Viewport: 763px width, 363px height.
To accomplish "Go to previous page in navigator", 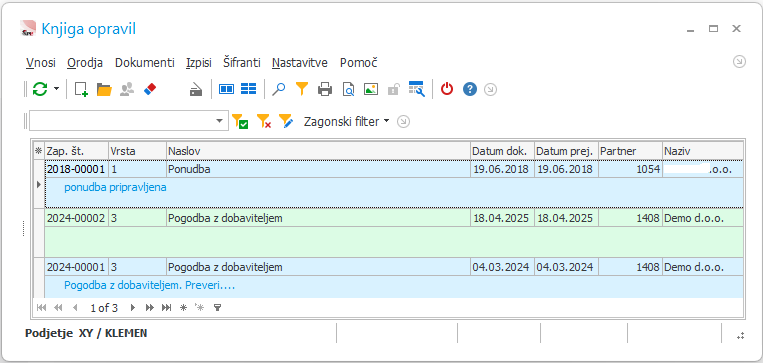I will point(58,308).
